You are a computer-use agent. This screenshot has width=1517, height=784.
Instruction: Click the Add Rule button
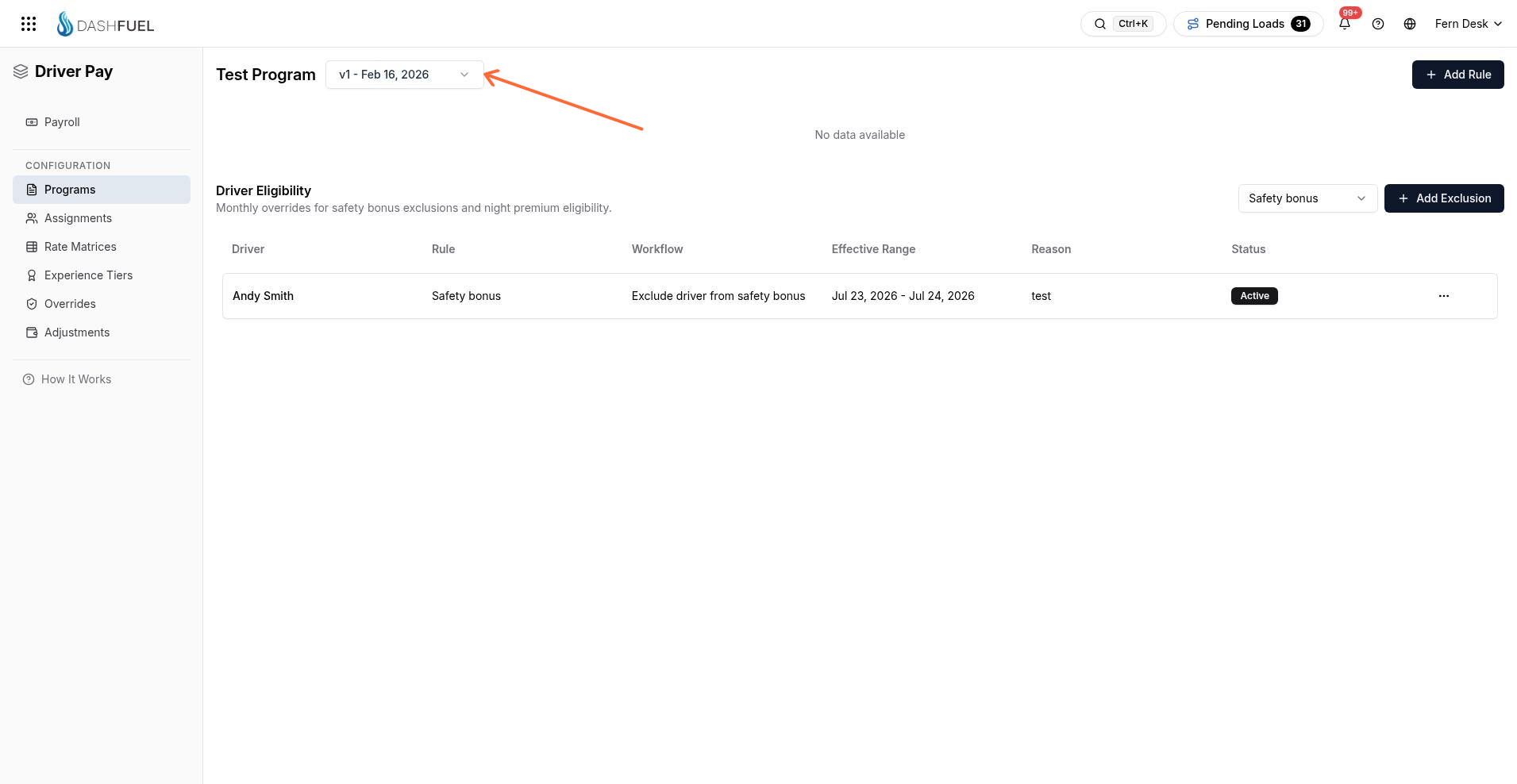coord(1457,75)
